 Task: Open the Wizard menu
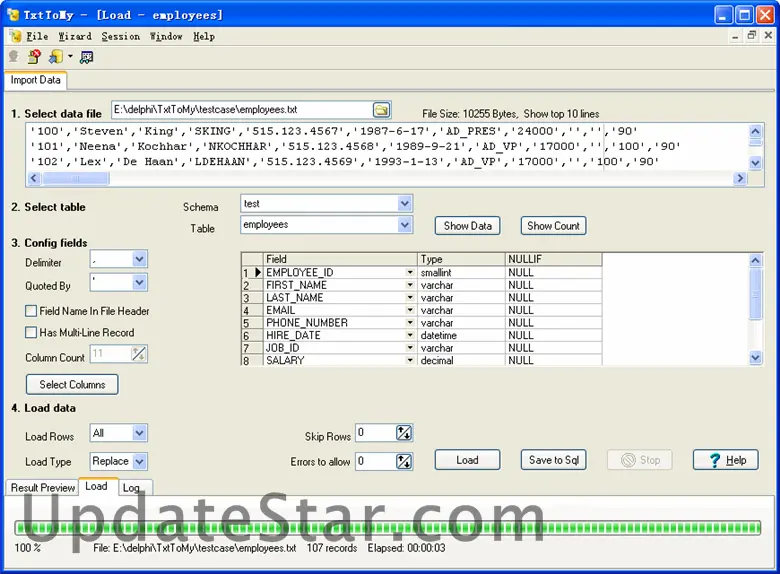click(74, 36)
